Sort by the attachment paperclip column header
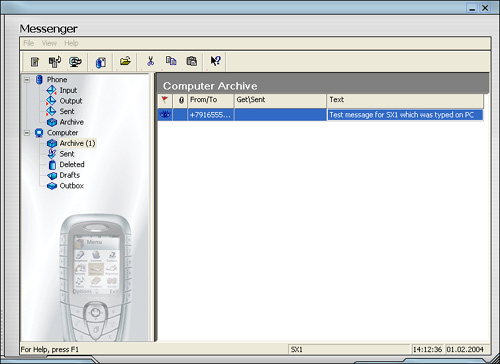The image size is (500, 364). coord(180,100)
